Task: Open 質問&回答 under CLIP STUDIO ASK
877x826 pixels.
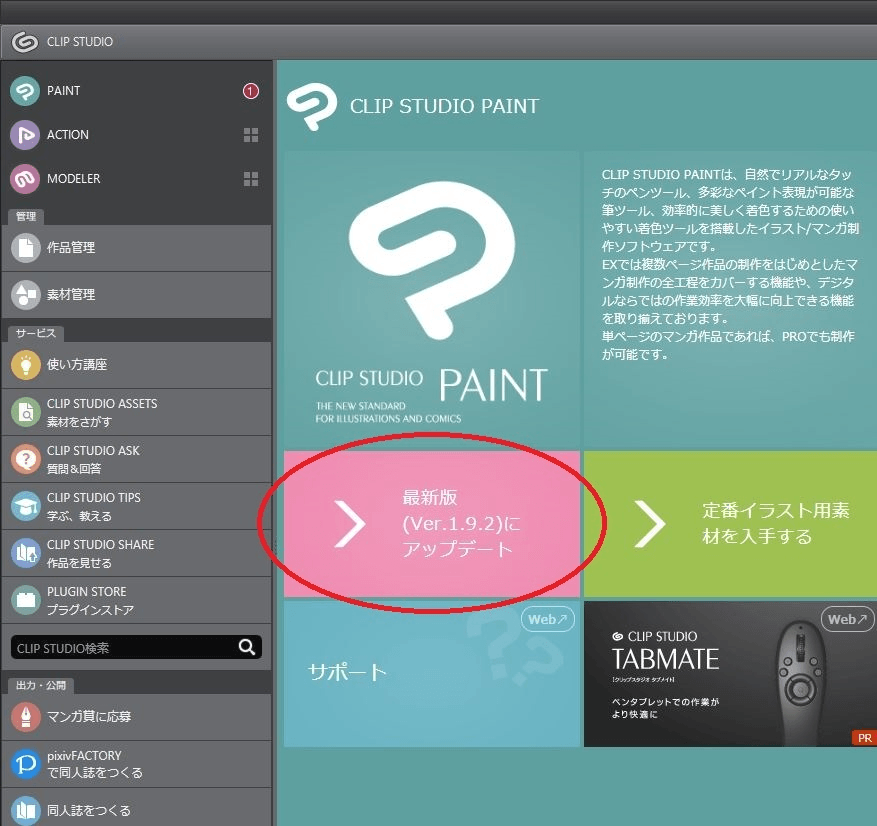Action: pyautogui.click(x=136, y=459)
